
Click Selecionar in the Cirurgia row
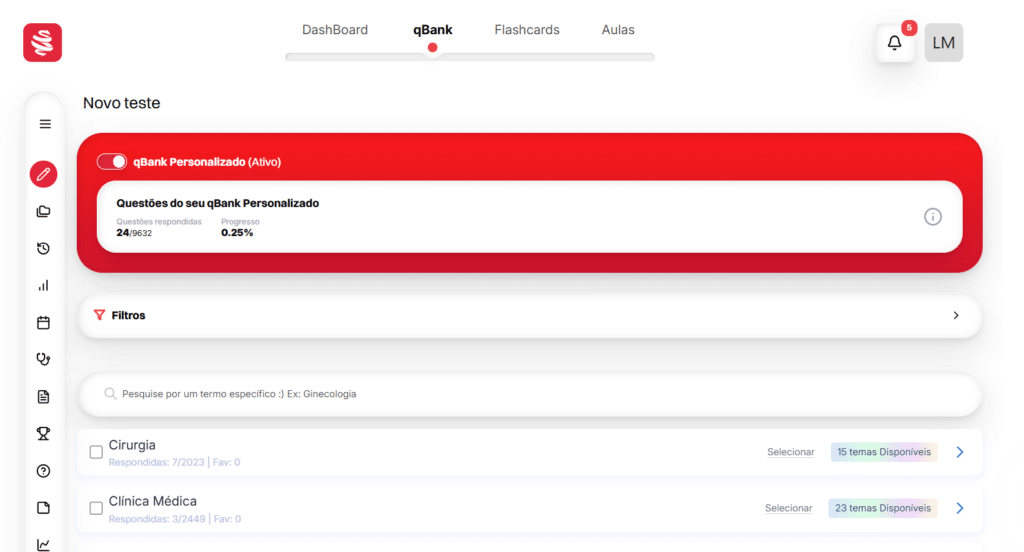point(790,452)
